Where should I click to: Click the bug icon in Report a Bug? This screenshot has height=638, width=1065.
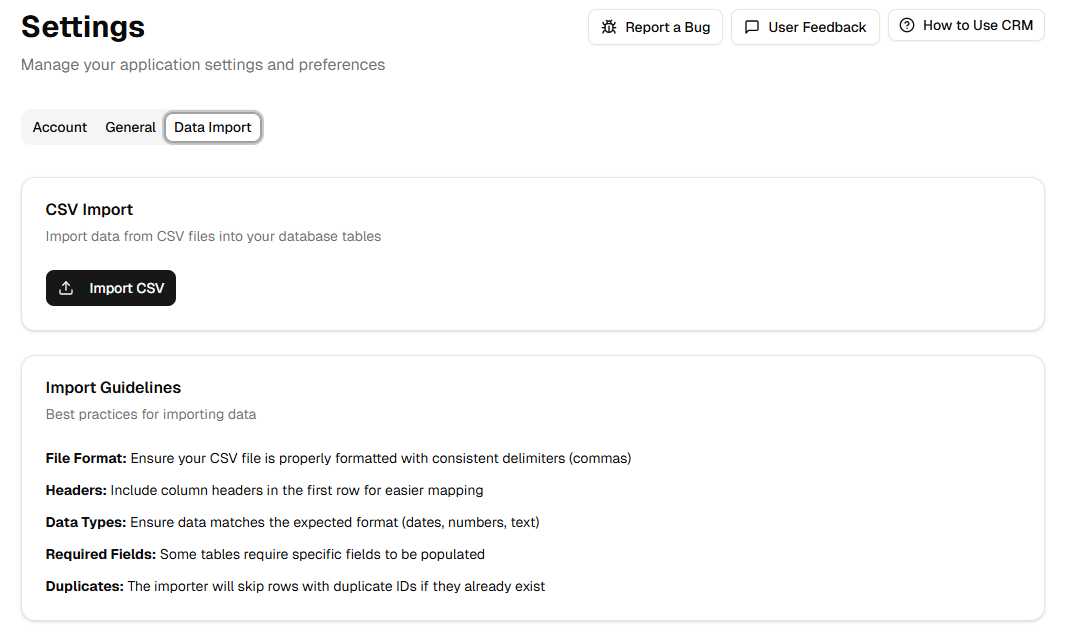pos(609,28)
